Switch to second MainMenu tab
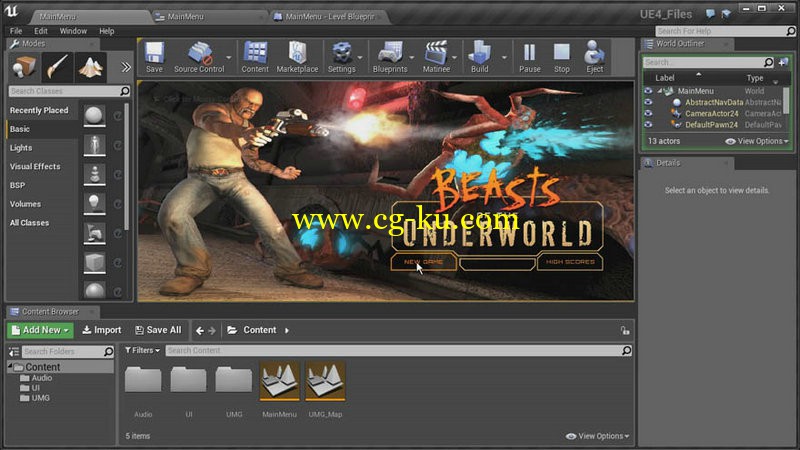Screen dimensions: 800x450 pos(208,16)
